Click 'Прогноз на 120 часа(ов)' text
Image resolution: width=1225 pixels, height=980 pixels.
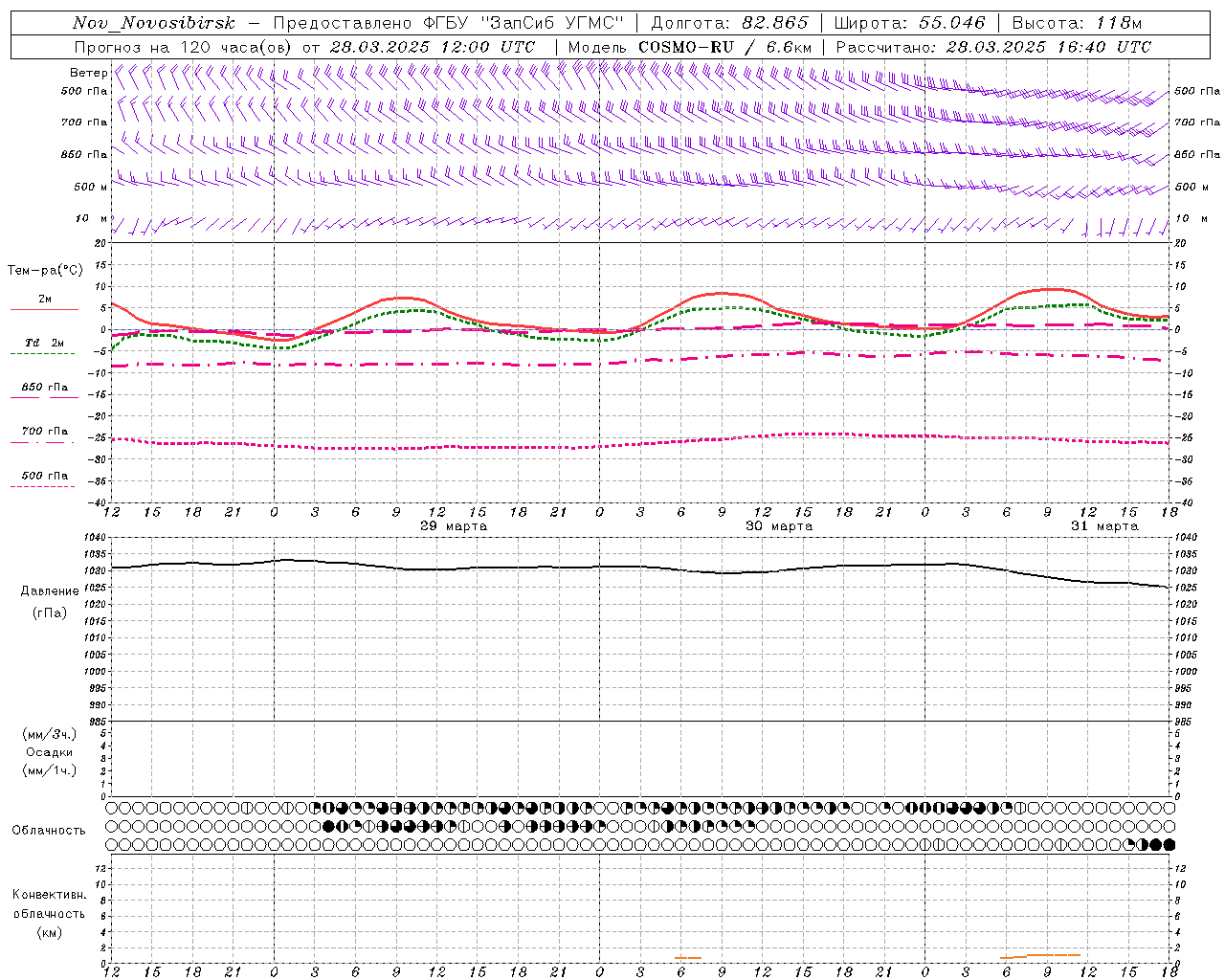click(185, 47)
